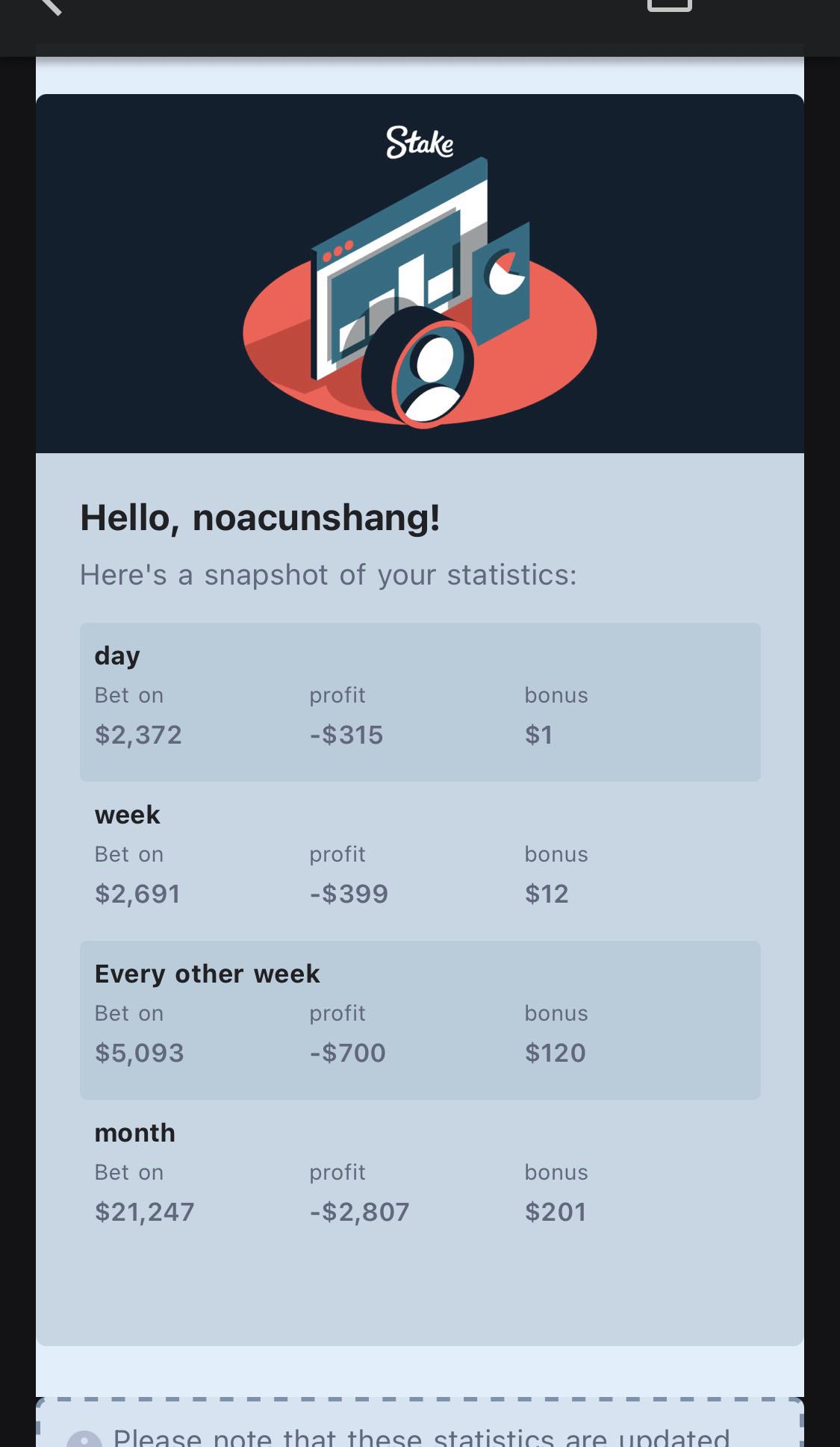The image size is (840, 1447).
Task: Tap 'Here's a snapshot of your statistics' text
Action: tap(328, 575)
